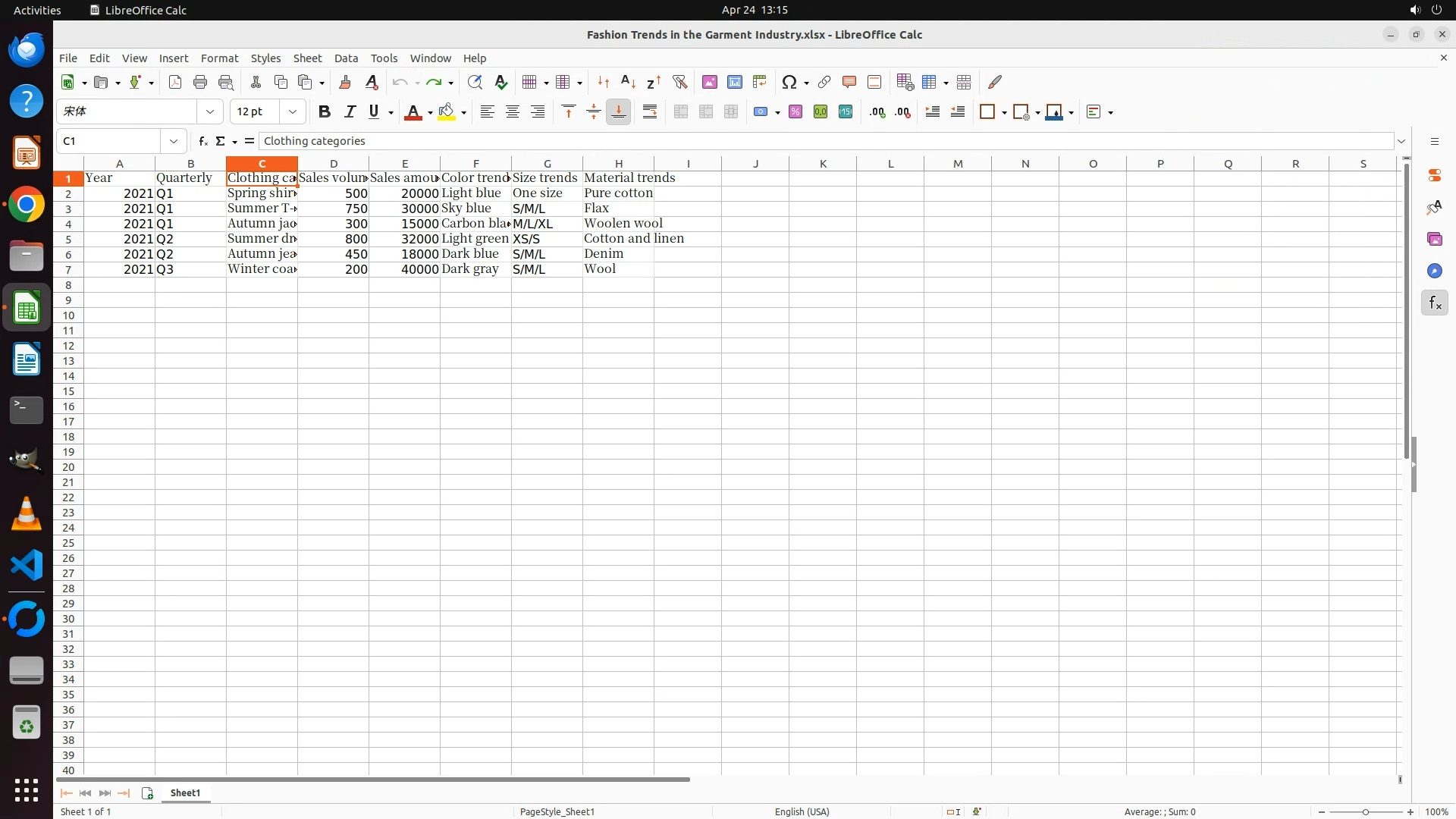Viewport: 1456px width, 819px height.
Task: Apply the yellow background highlight color
Action: pos(447,112)
